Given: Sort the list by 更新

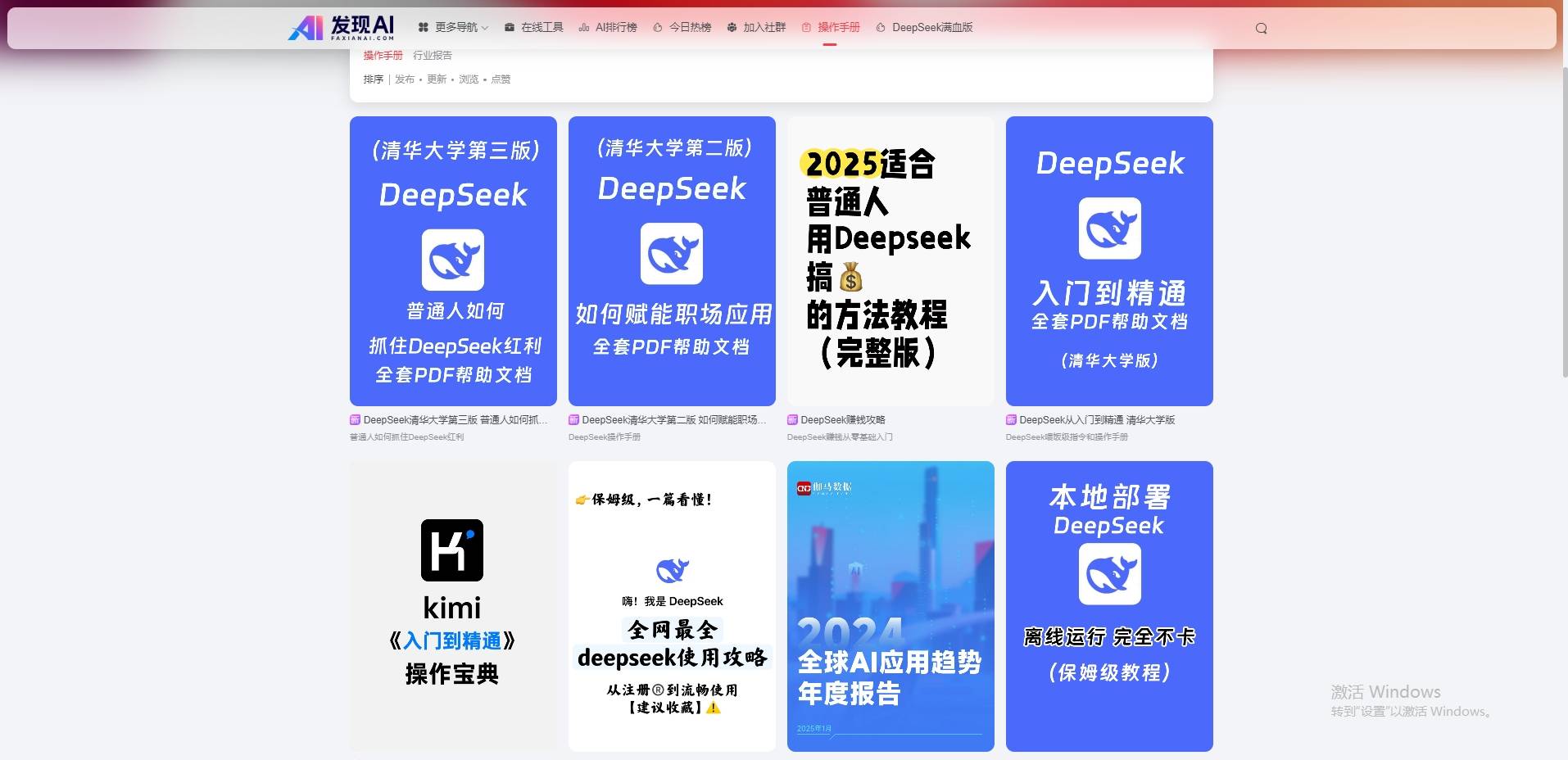Looking at the screenshot, I should pyautogui.click(x=437, y=79).
